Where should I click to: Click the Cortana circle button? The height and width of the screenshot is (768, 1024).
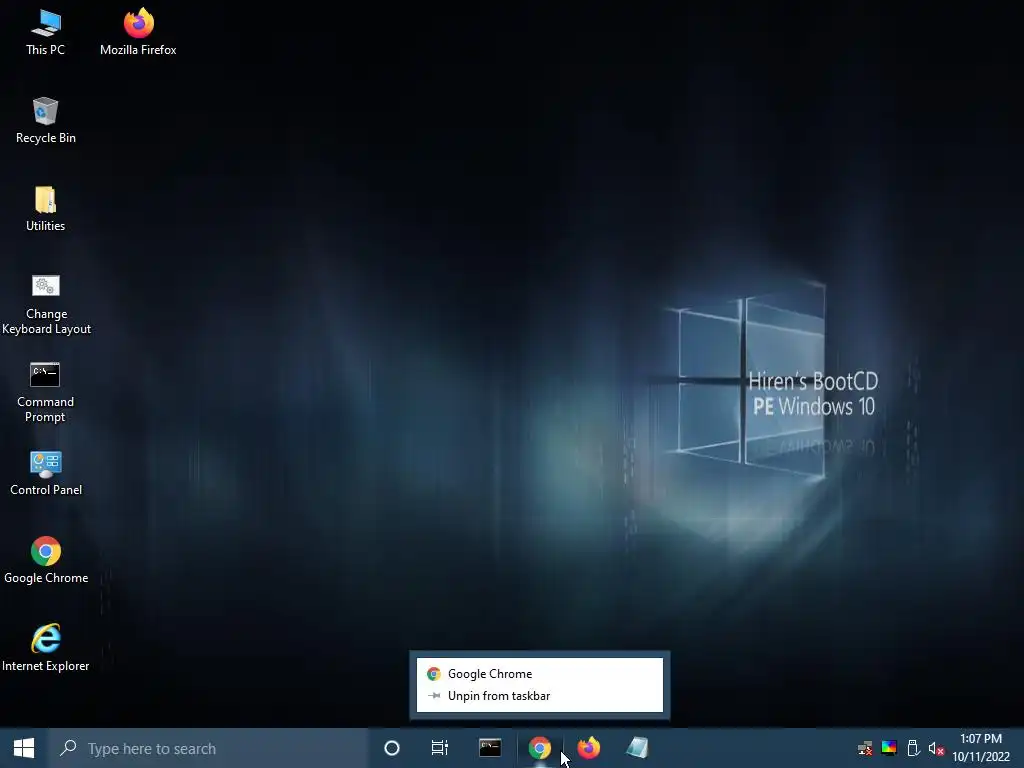[391, 748]
